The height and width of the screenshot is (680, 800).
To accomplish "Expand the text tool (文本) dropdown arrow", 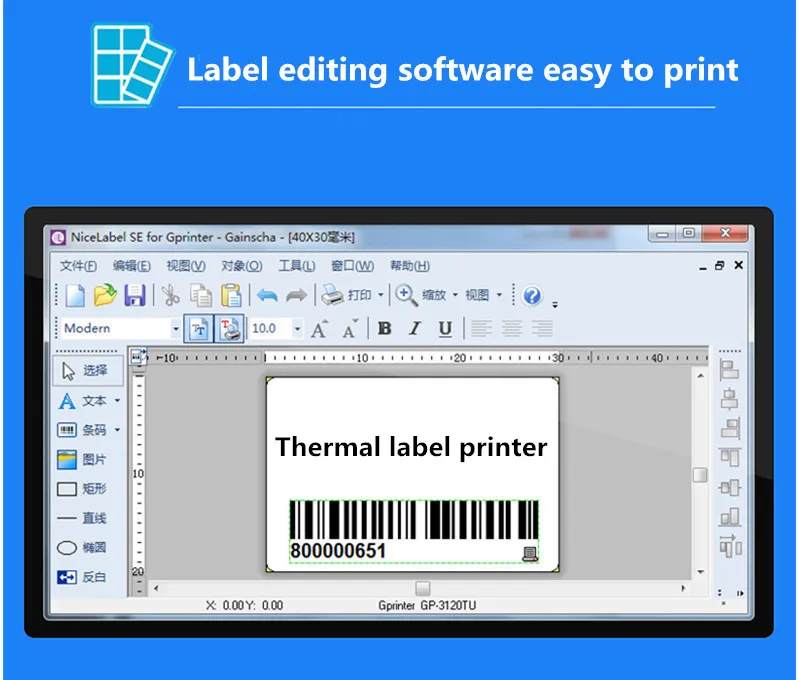I will 117,401.
